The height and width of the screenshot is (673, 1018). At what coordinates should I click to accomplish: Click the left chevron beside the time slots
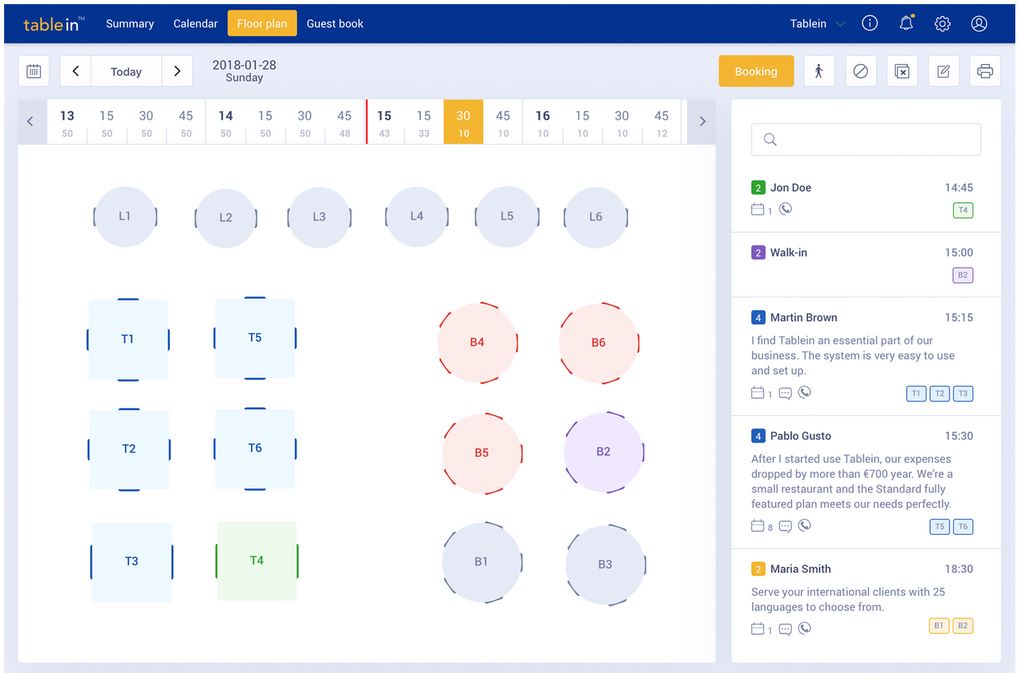(30, 121)
